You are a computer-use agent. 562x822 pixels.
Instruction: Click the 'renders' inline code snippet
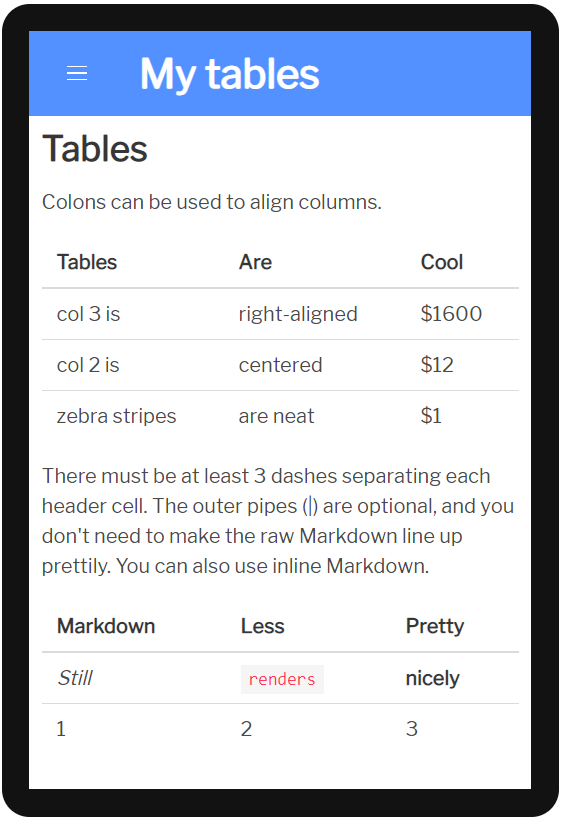(x=282, y=679)
